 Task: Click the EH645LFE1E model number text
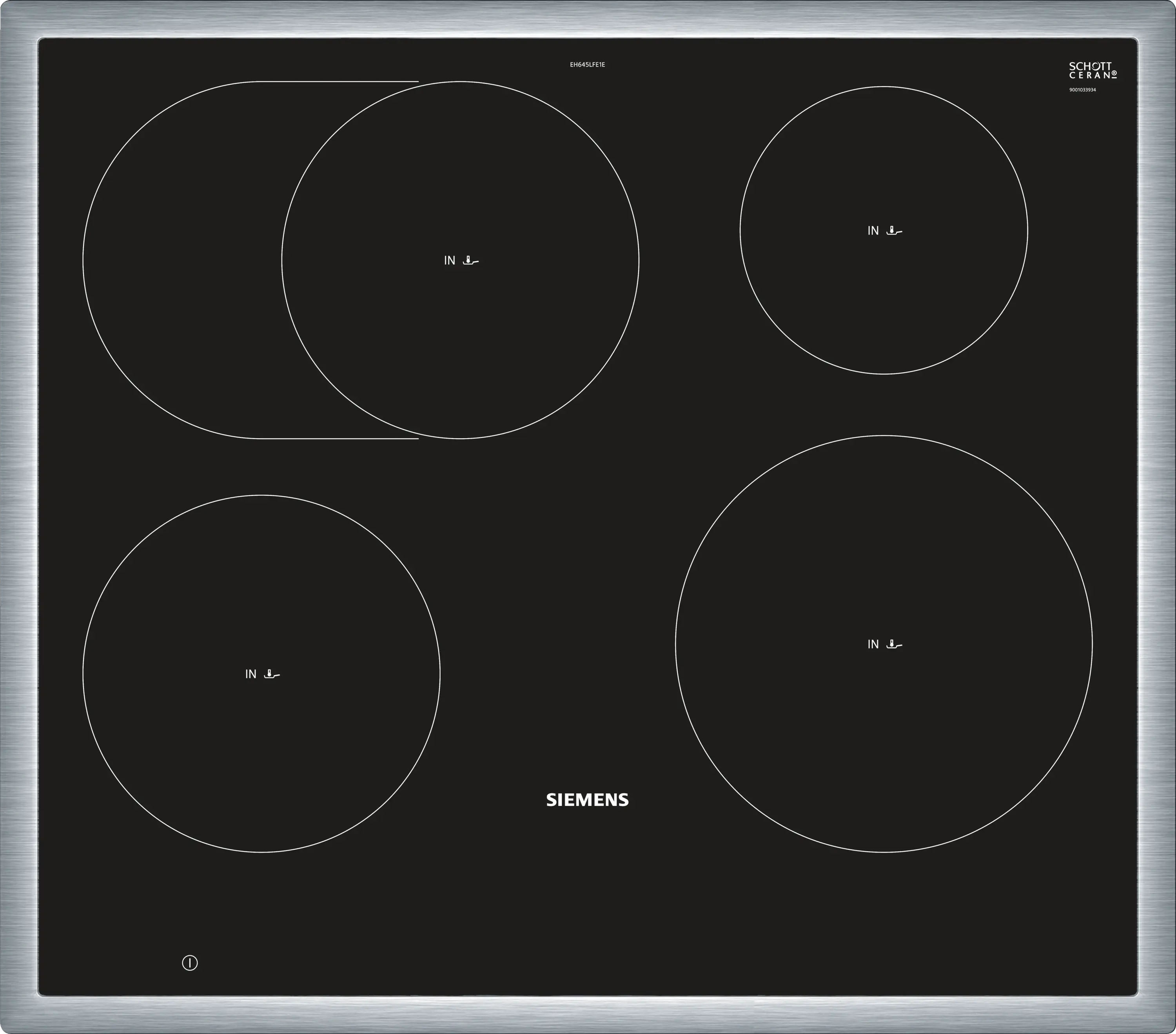(587, 65)
